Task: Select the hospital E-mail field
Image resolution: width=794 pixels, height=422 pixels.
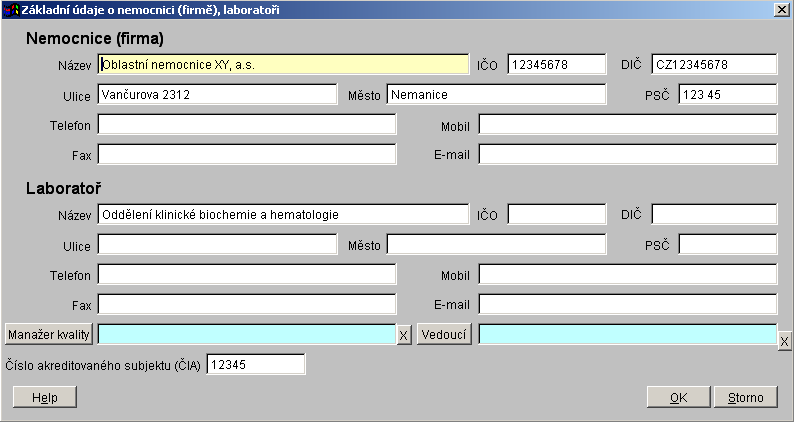Action: 627,154
